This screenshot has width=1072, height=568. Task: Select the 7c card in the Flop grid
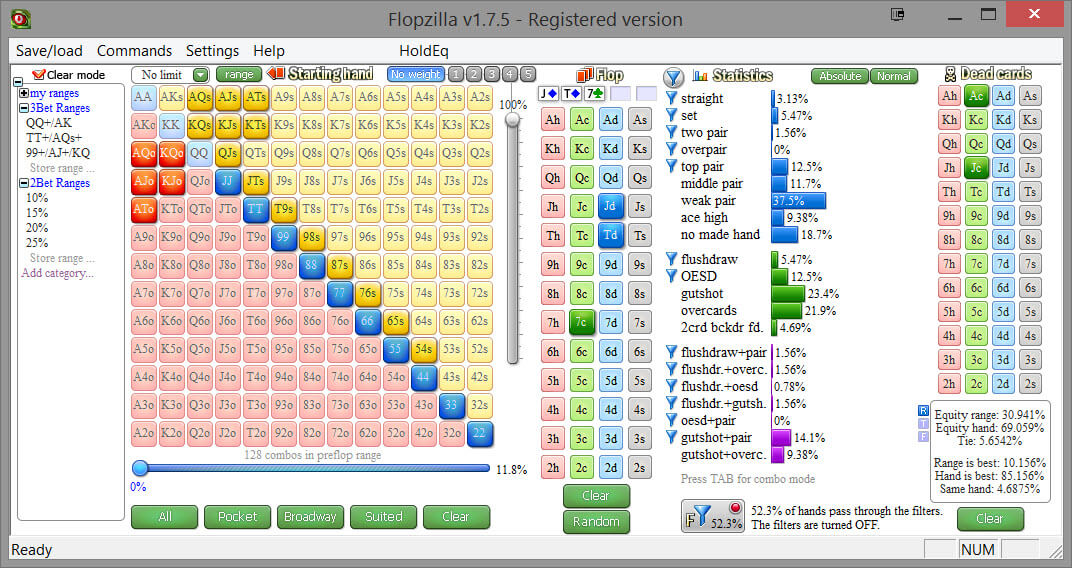(x=581, y=322)
